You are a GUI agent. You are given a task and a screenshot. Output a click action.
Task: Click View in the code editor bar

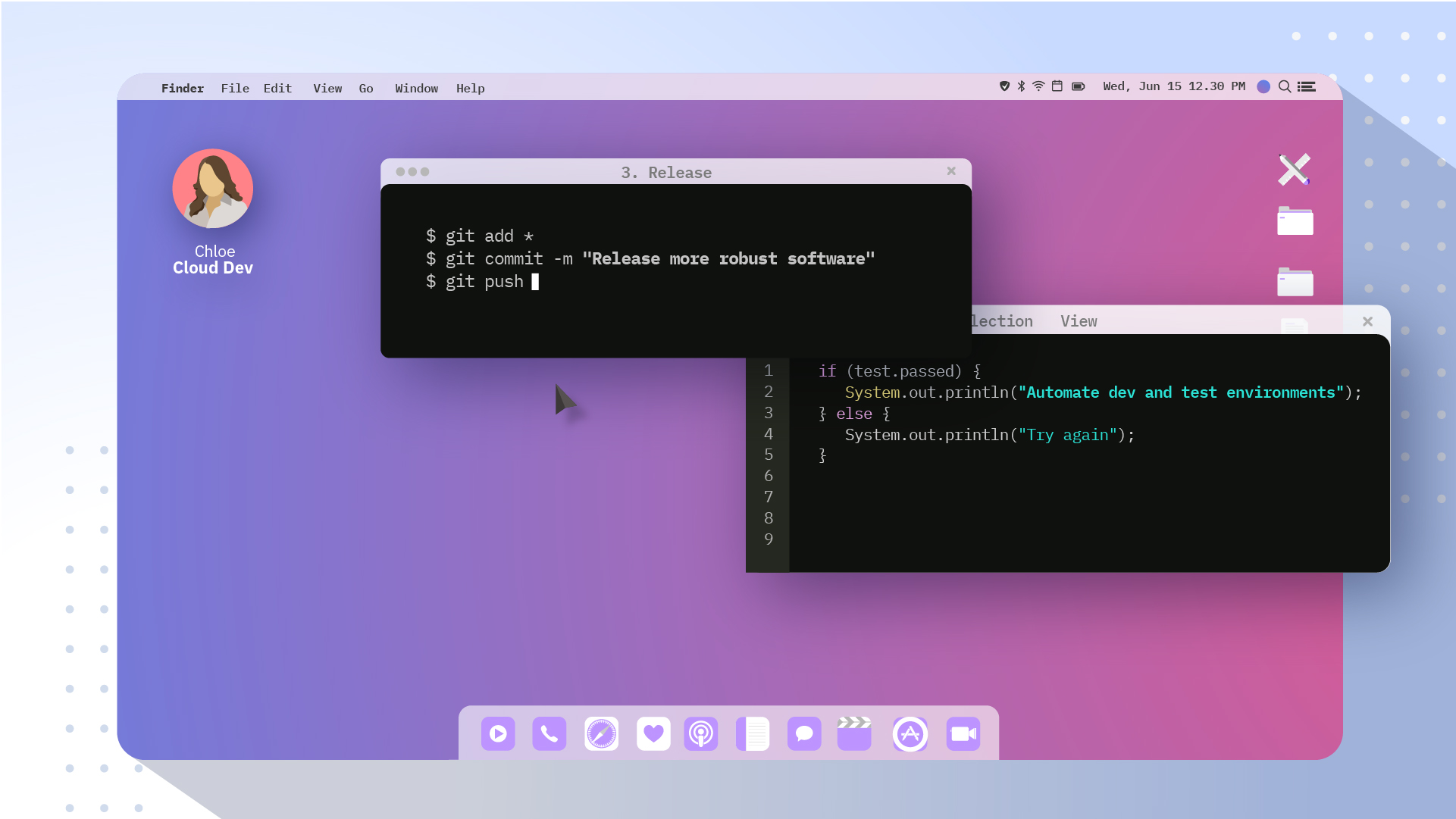click(1079, 321)
